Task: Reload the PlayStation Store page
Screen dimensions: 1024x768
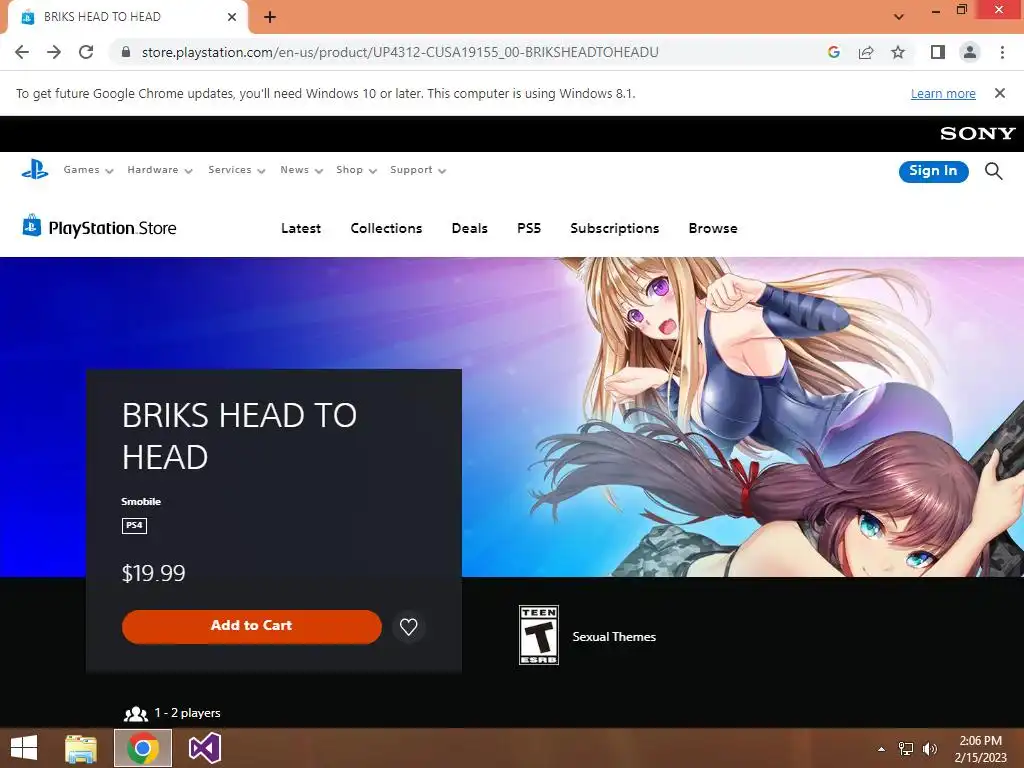Action: [86, 52]
